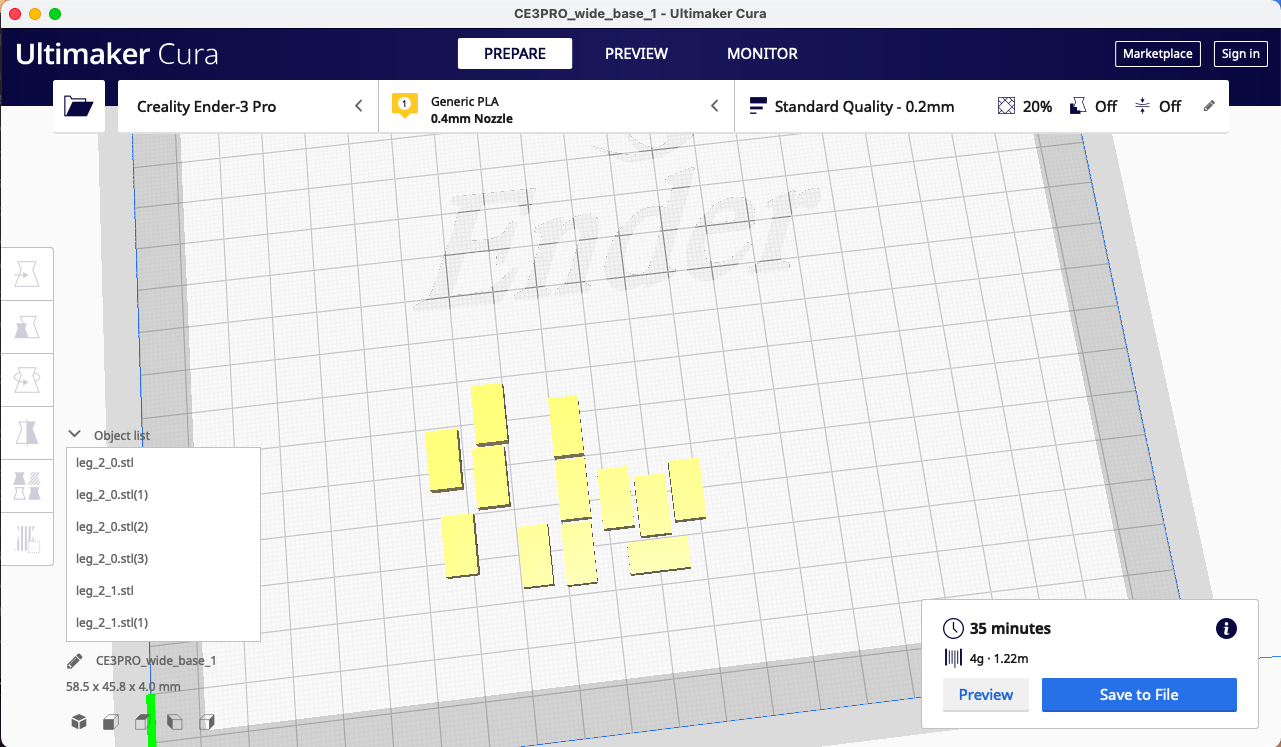Select the Scale tool in left toolbar
Screen dimensions: 1281x747
click(x=27, y=326)
